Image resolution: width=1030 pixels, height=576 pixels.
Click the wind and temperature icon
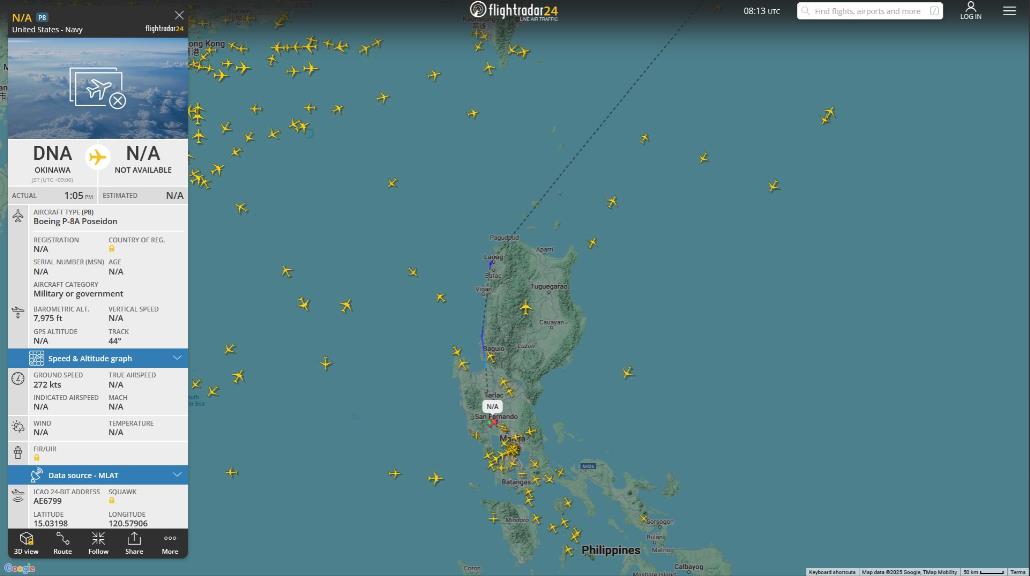click(18, 427)
